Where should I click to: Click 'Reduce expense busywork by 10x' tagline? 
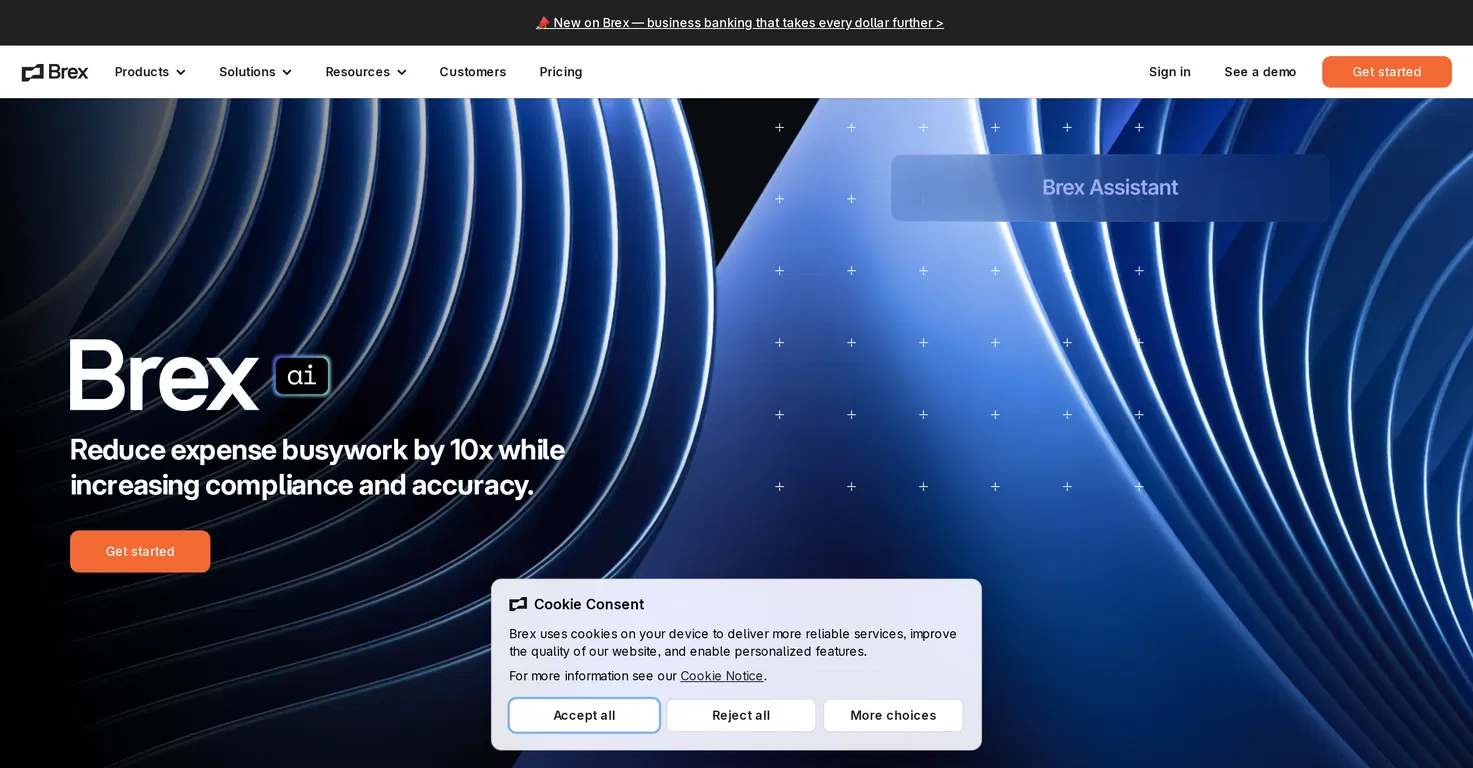click(317, 467)
